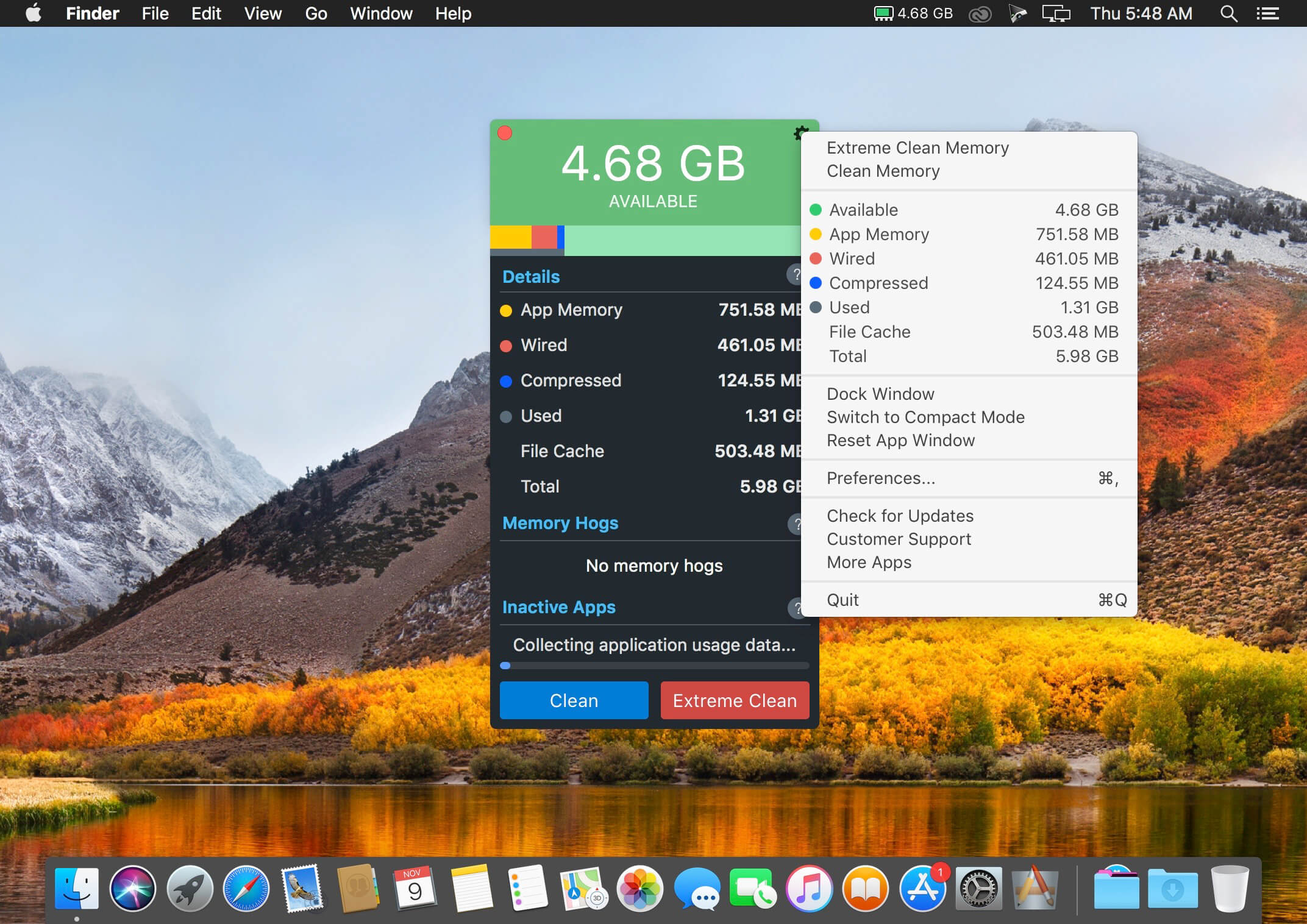Choose Switch to Compact Mode
The height and width of the screenshot is (924, 1307).
[926, 417]
